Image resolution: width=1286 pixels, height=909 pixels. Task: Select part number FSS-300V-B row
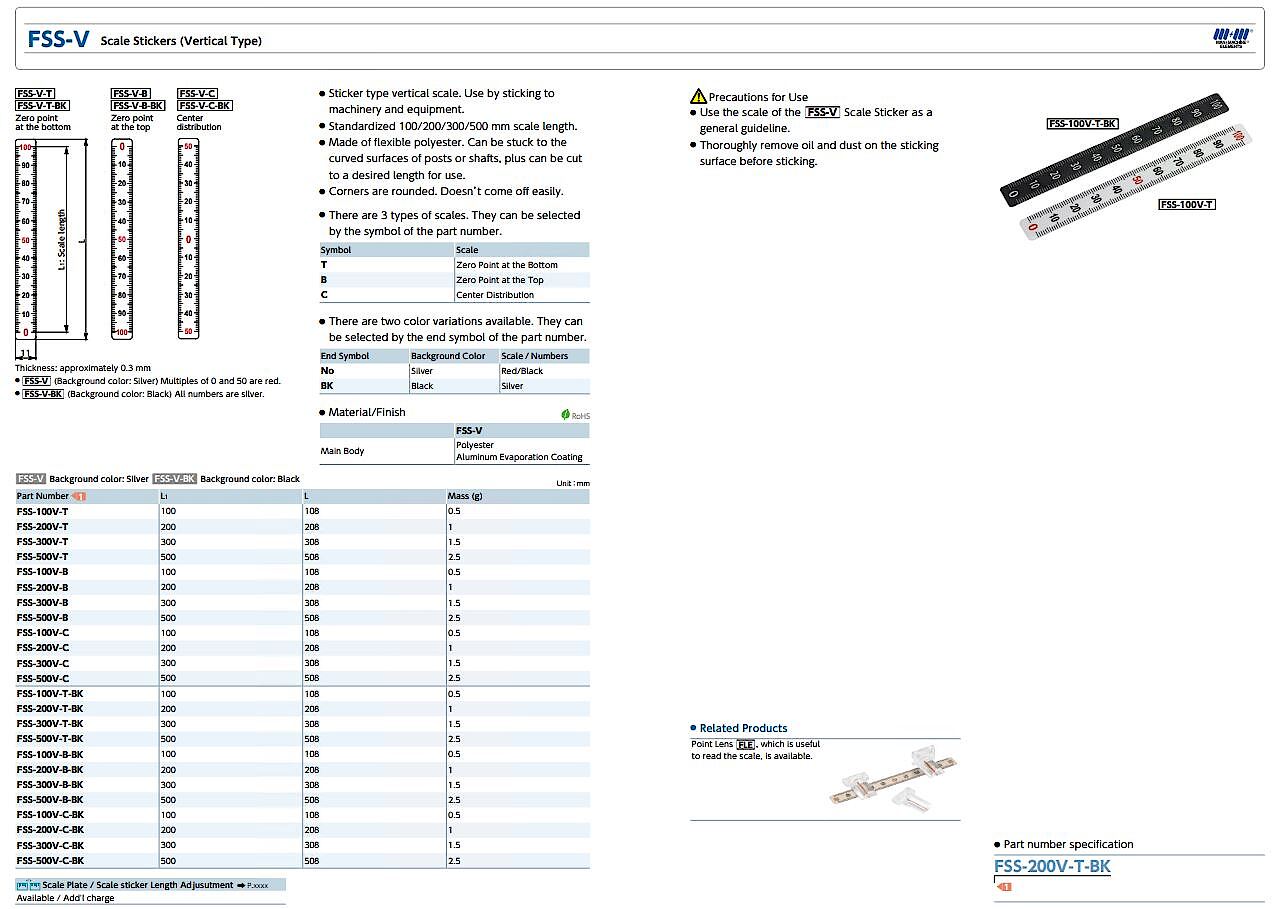(x=302, y=603)
